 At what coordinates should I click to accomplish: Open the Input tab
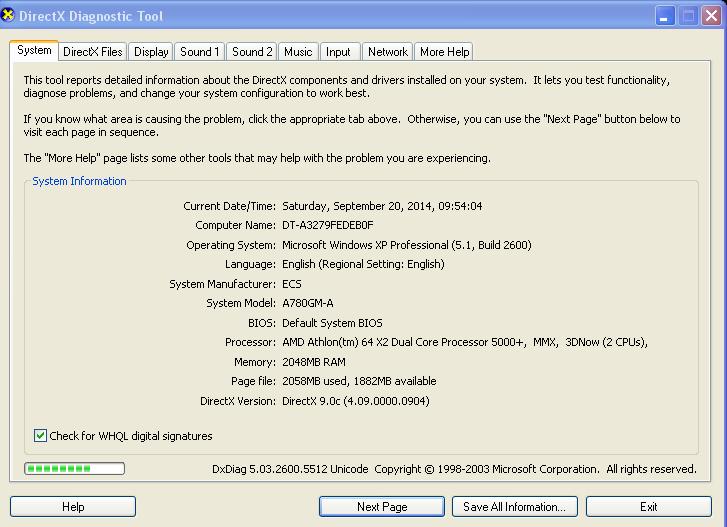338,52
